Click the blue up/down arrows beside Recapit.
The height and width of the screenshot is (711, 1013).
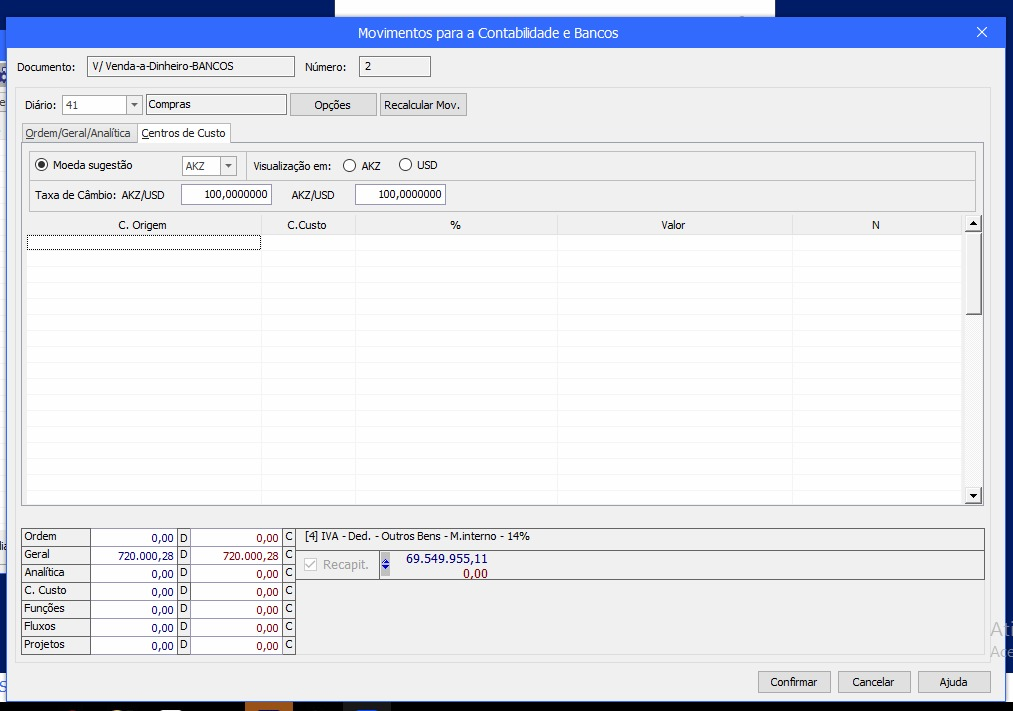[386, 565]
